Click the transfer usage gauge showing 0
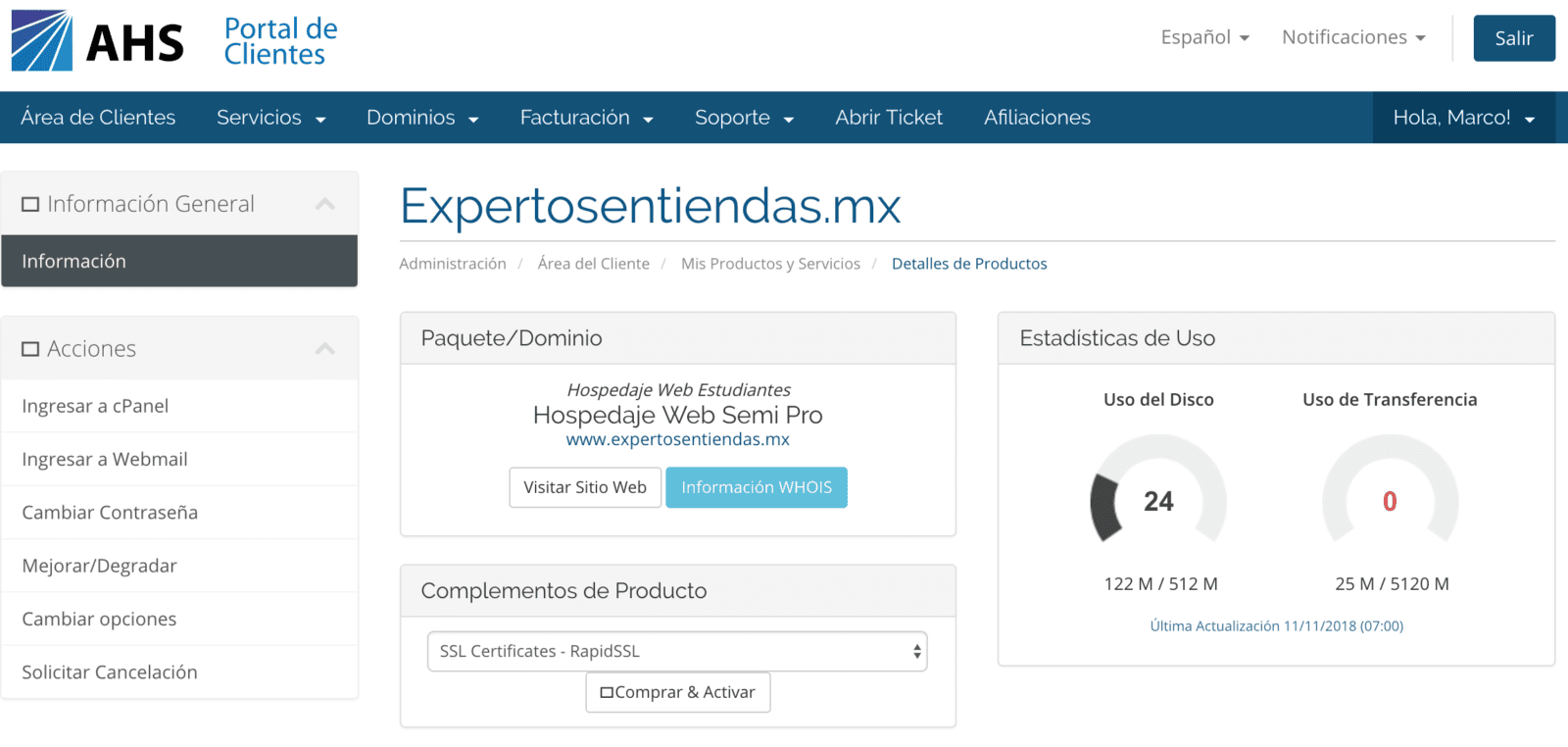 (1390, 490)
